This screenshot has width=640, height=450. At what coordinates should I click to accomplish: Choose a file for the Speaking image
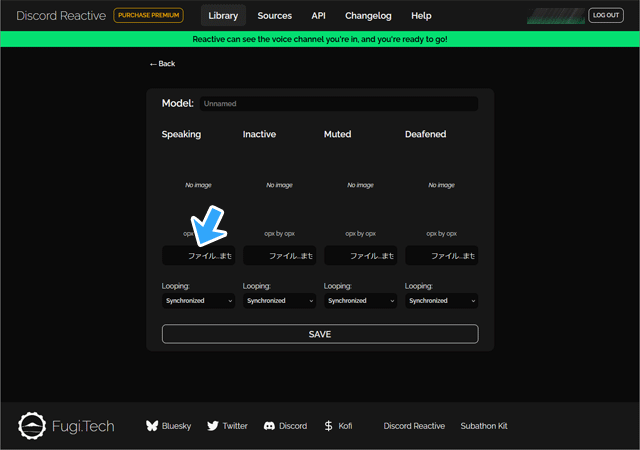198,256
